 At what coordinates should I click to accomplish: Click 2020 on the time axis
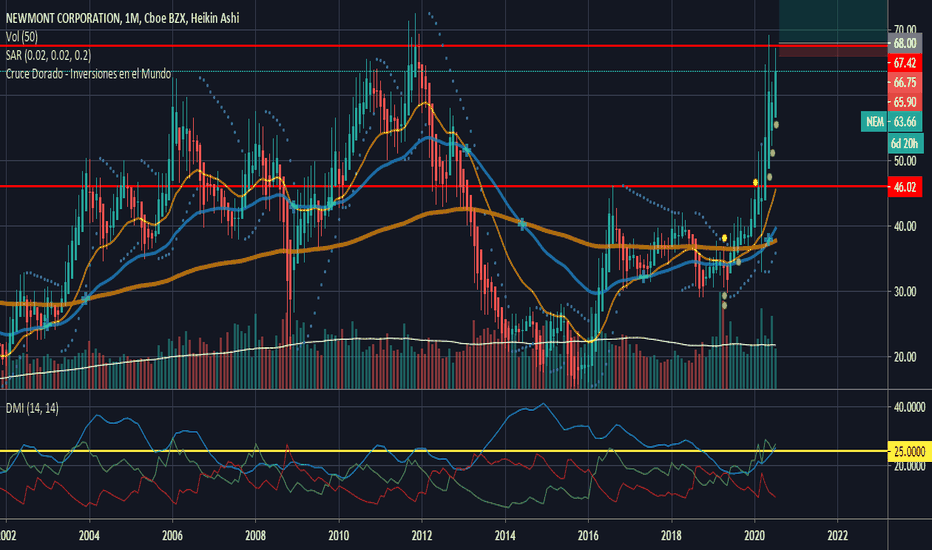coord(755,535)
